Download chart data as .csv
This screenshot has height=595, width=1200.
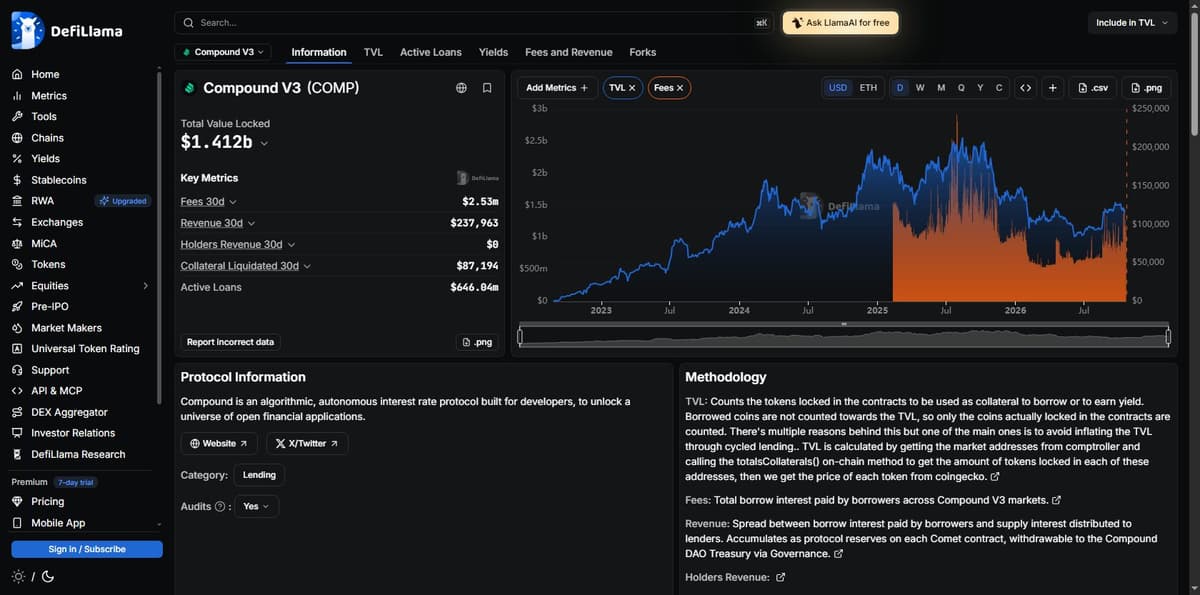pyautogui.click(x=1092, y=88)
